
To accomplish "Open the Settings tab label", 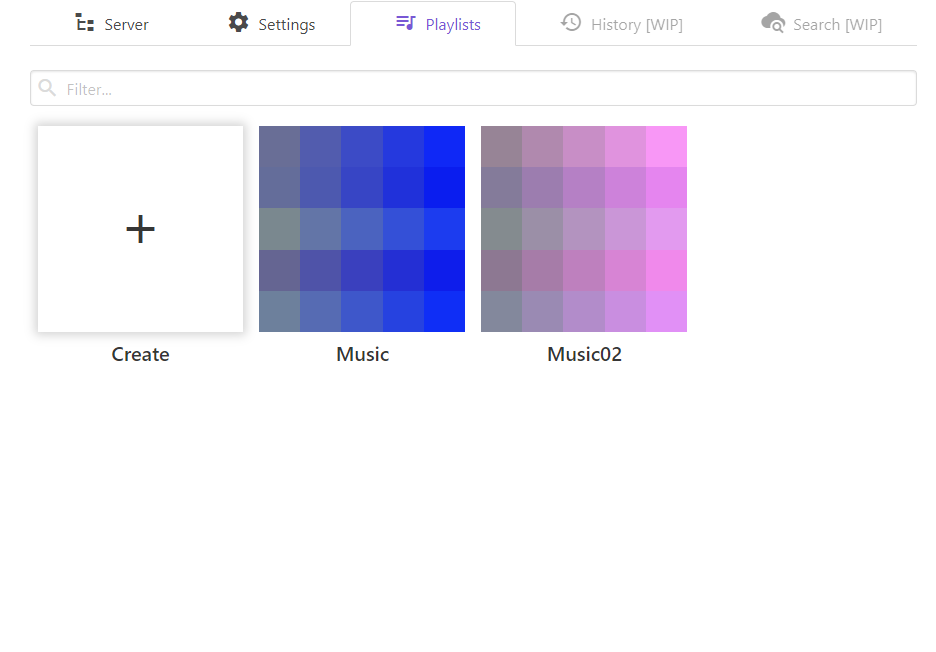I will pos(286,24).
